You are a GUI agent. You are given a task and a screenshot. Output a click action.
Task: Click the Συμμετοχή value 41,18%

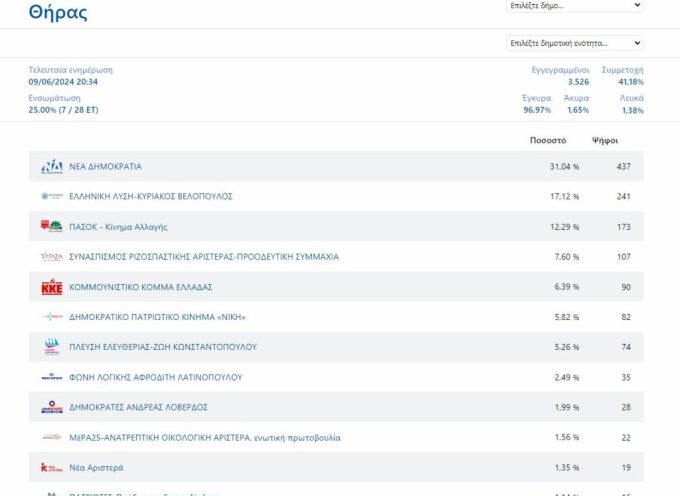click(631, 82)
